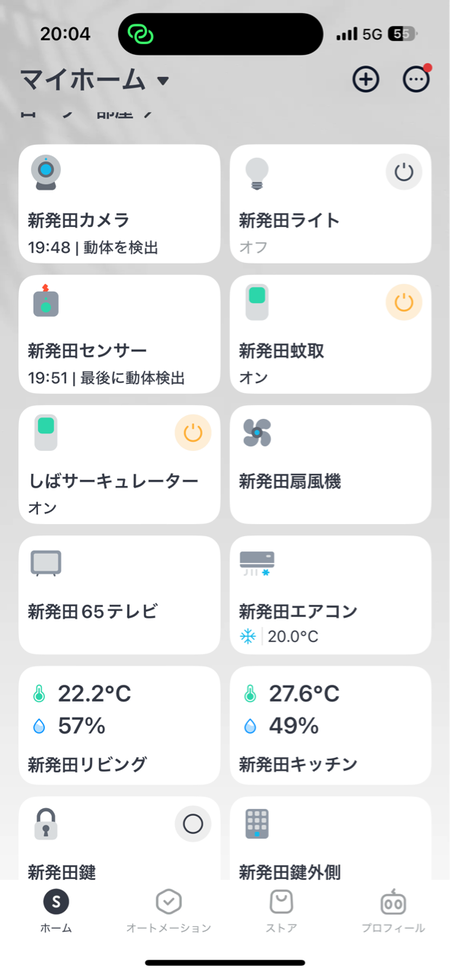Open the 新発田65テレビ TV icon
Screen dimensions: 450x975
(46, 563)
